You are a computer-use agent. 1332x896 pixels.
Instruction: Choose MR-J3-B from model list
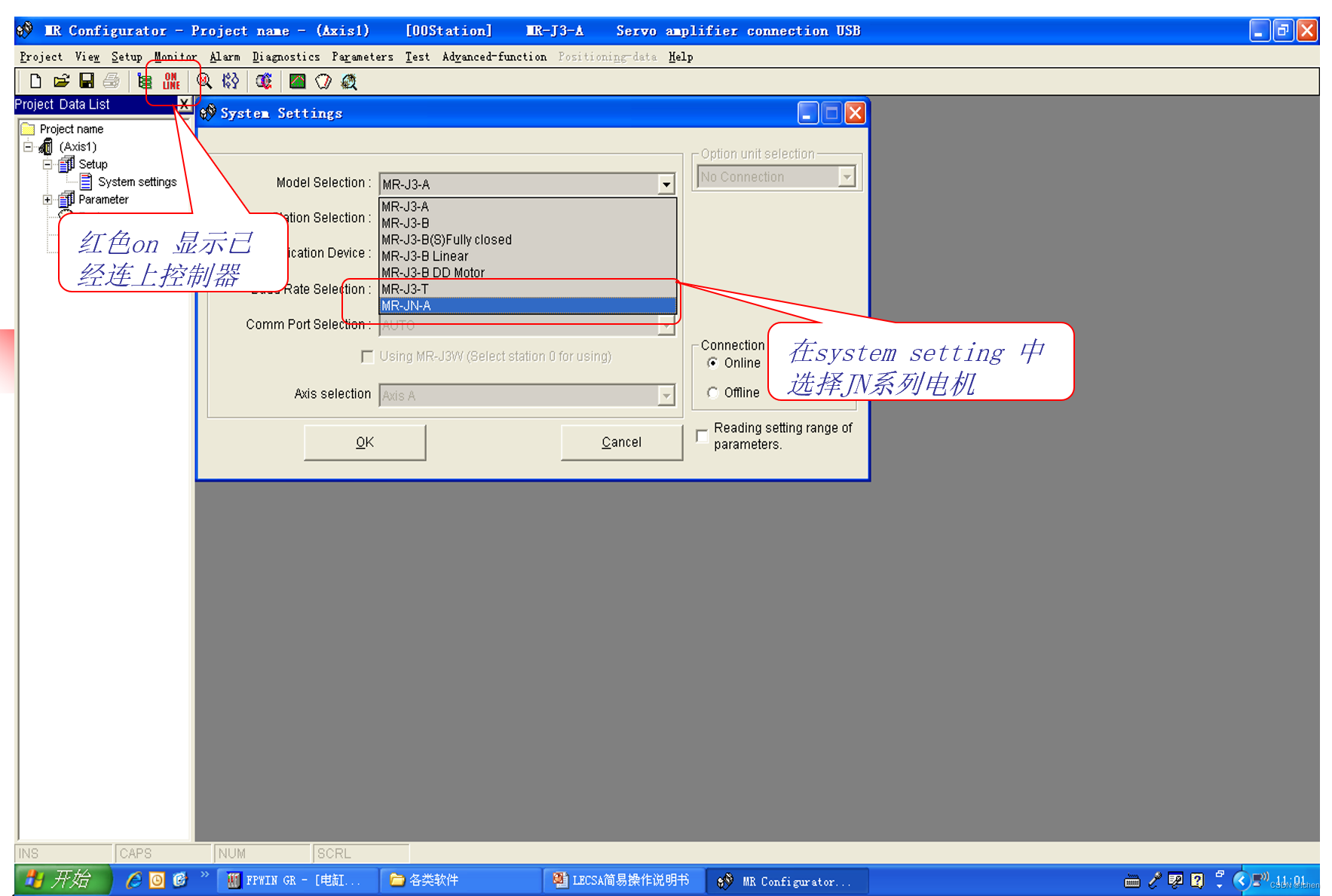tap(527, 223)
